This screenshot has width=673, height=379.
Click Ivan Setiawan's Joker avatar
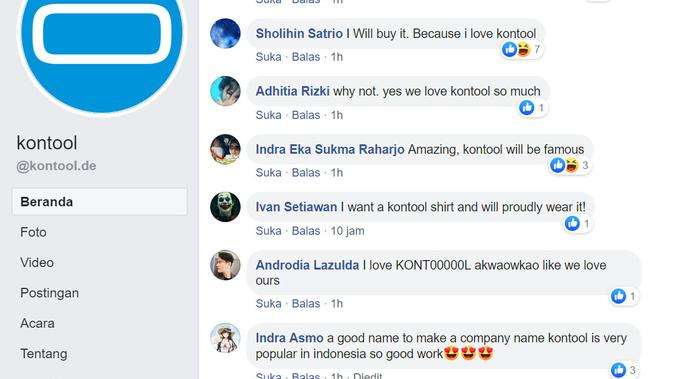tap(225, 207)
